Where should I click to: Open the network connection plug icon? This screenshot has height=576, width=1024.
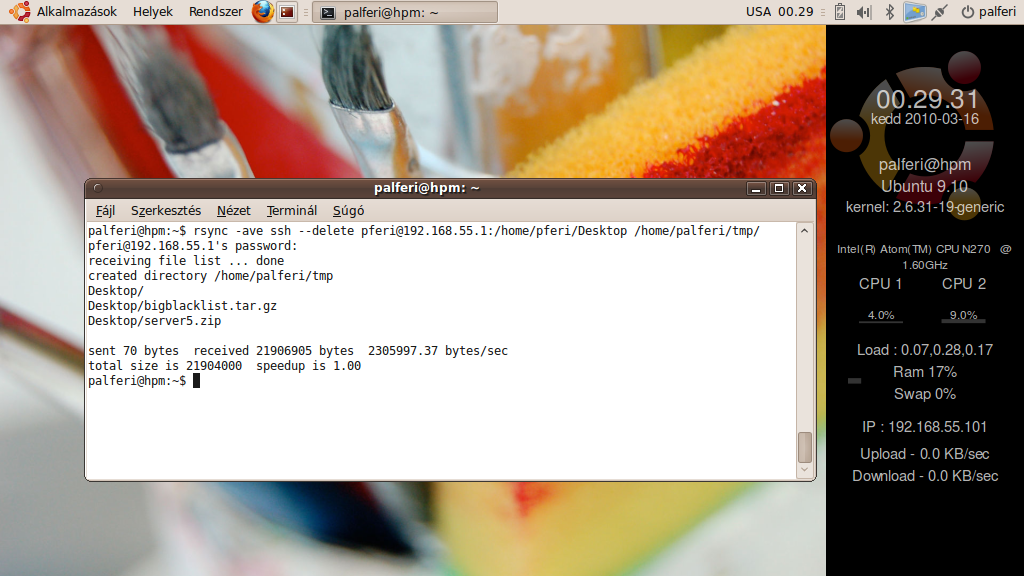point(939,12)
